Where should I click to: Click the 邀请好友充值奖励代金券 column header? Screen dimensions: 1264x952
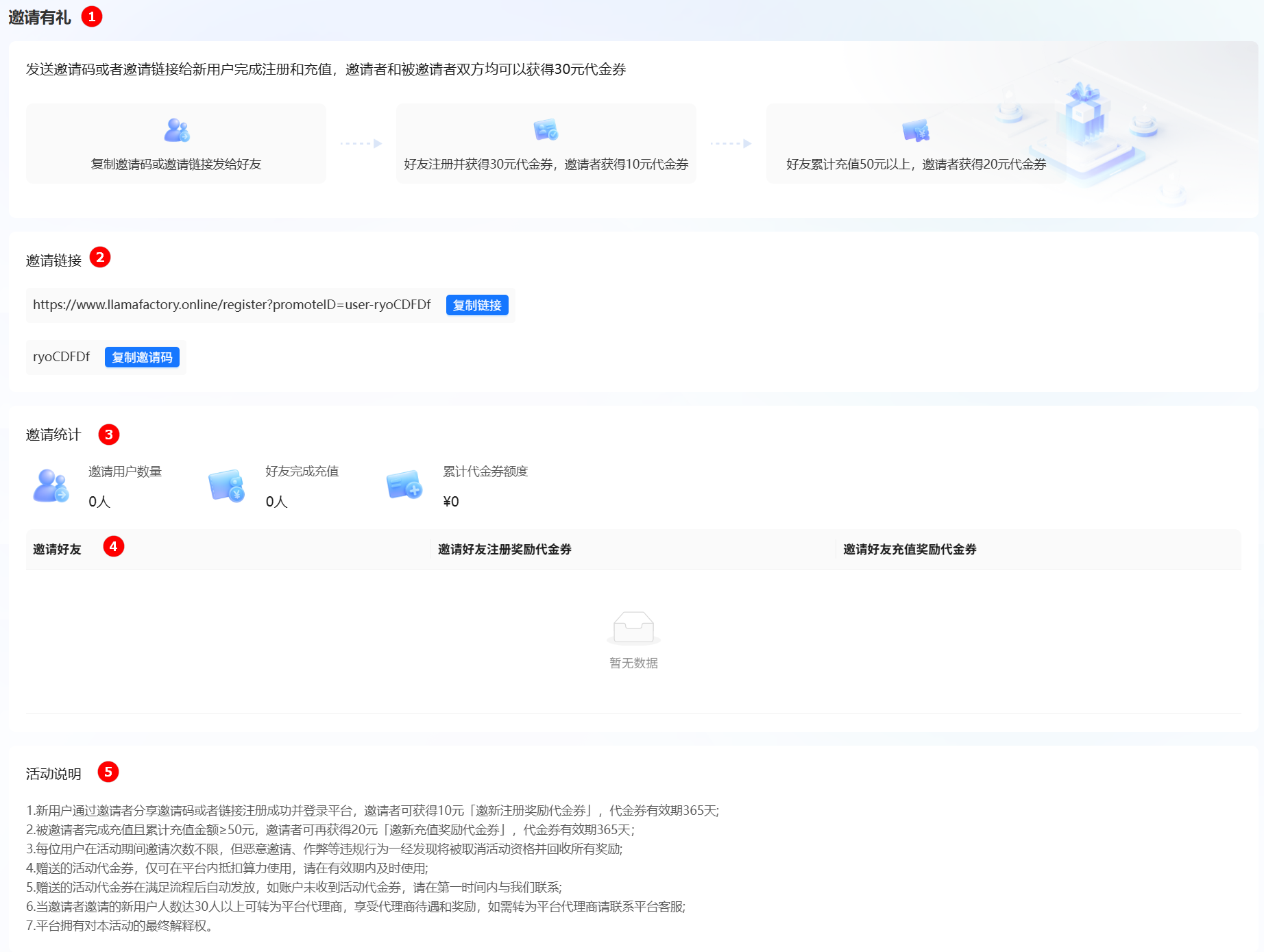[x=910, y=549]
